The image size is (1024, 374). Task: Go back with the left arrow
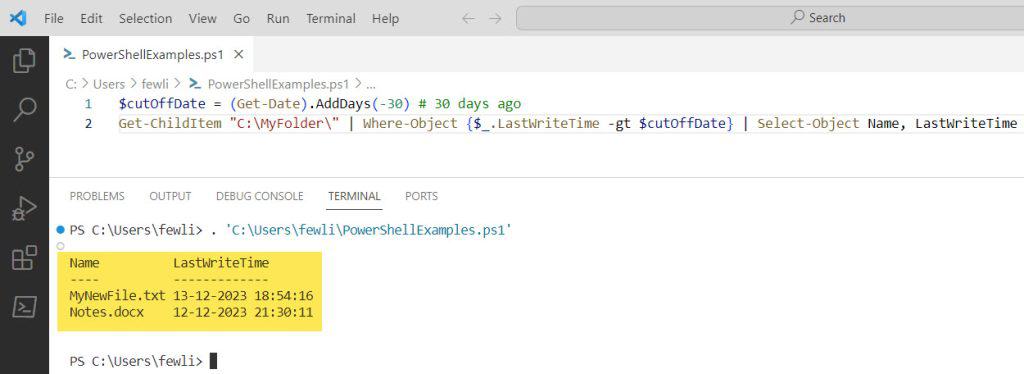pyautogui.click(x=468, y=19)
